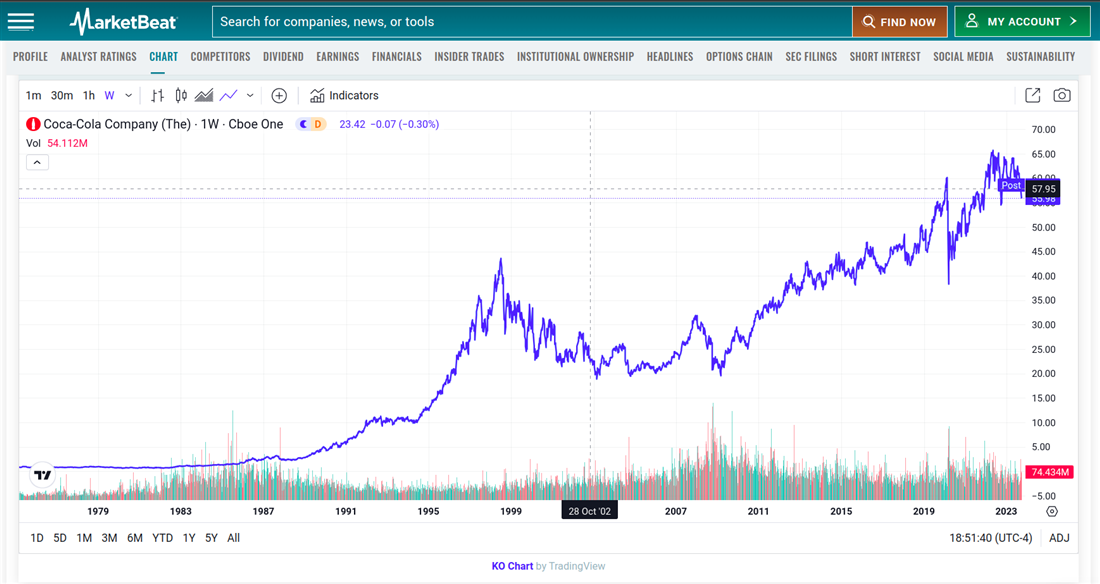Set range to 5Y
Viewport: 1100px width, 584px height.
coord(211,538)
